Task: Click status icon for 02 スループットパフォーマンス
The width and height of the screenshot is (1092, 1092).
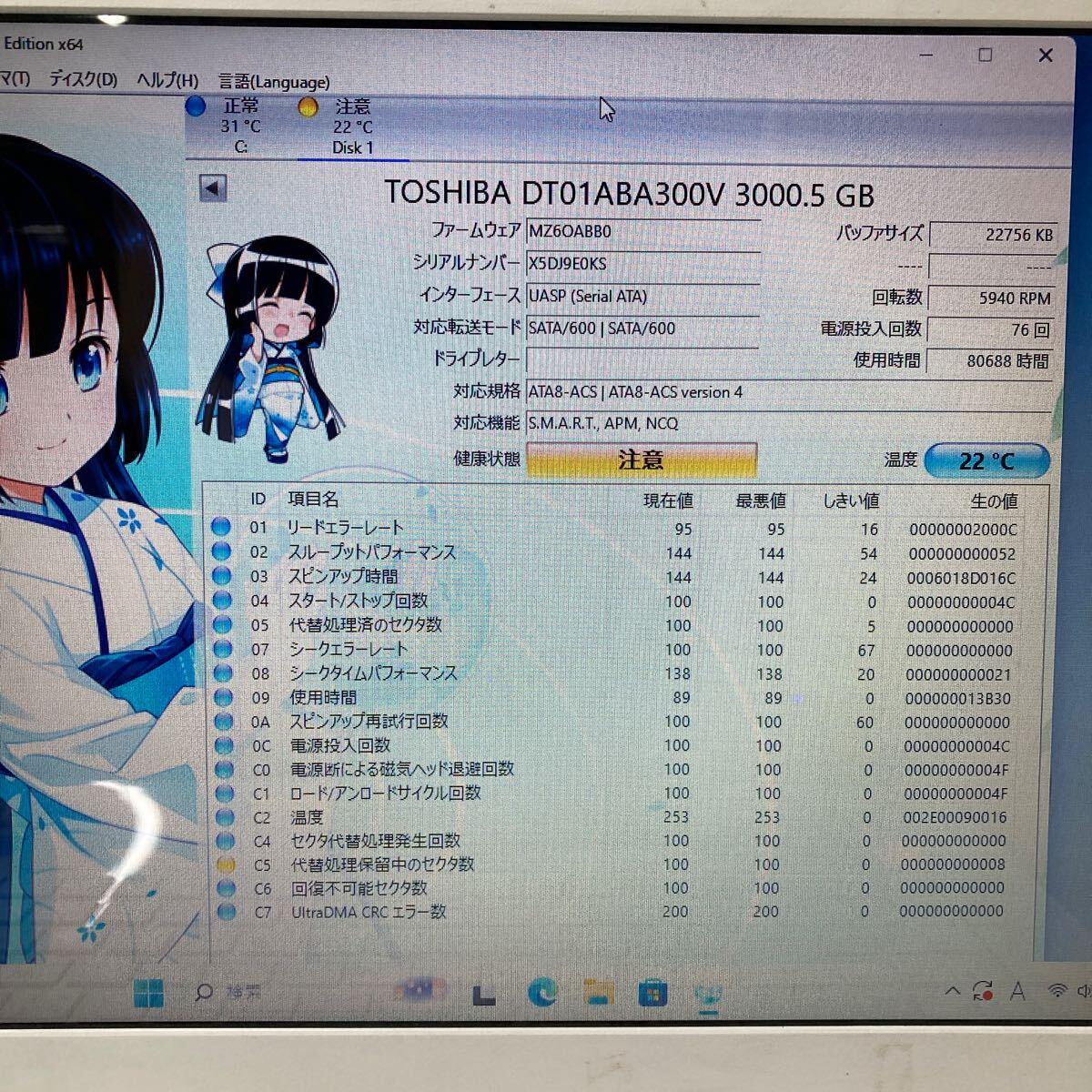Action: [221, 551]
